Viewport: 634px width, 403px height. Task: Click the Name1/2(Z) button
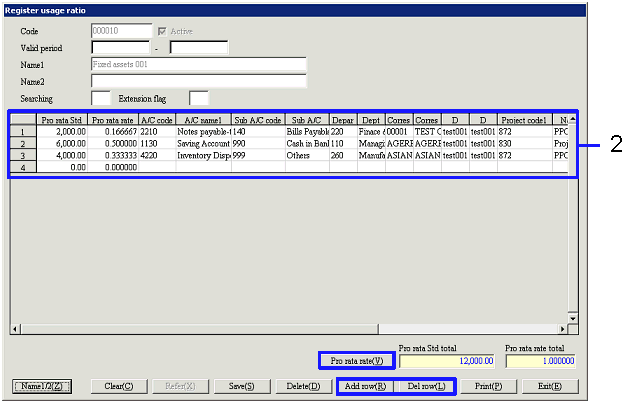pyautogui.click(x=44, y=386)
